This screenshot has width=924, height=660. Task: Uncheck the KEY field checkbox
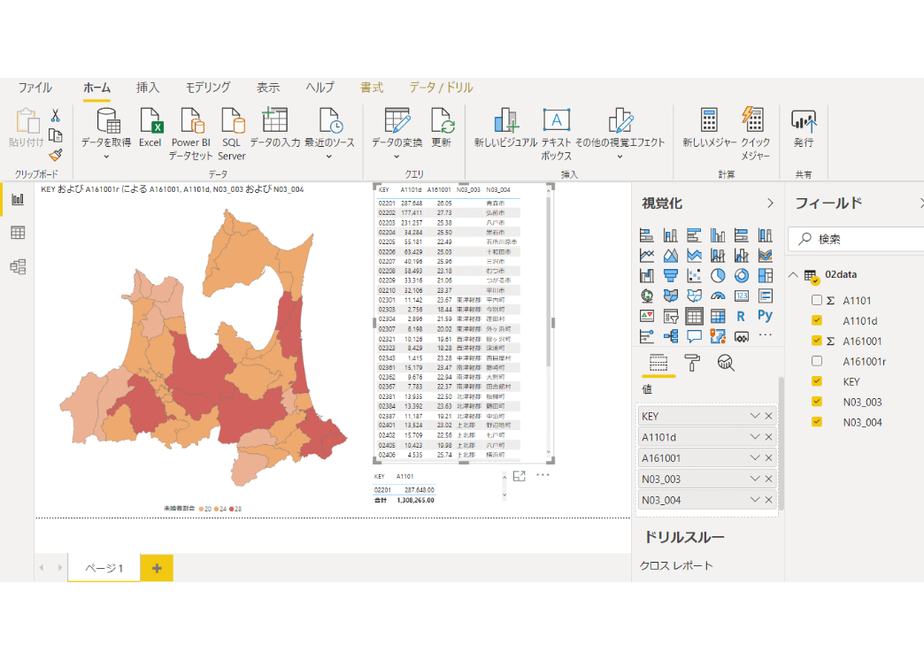point(817,381)
